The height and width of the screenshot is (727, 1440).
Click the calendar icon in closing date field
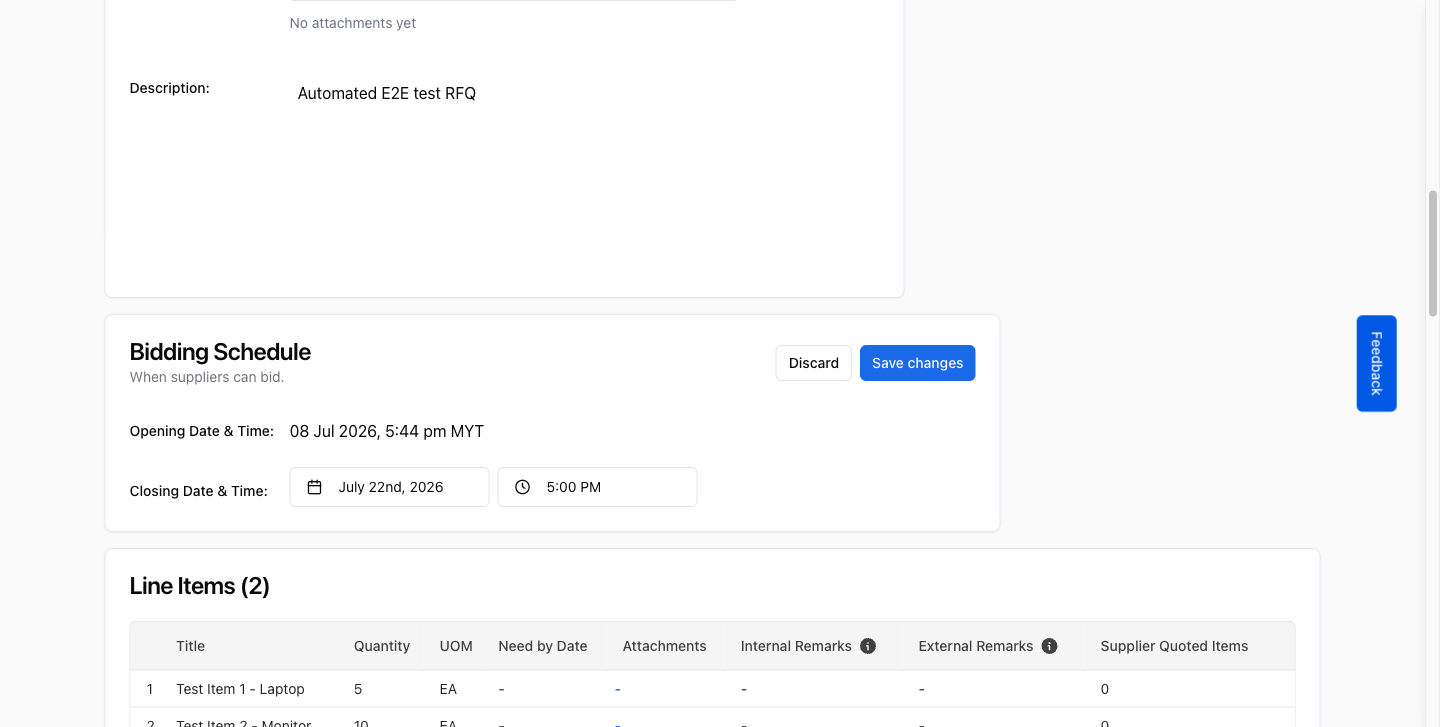click(314, 487)
